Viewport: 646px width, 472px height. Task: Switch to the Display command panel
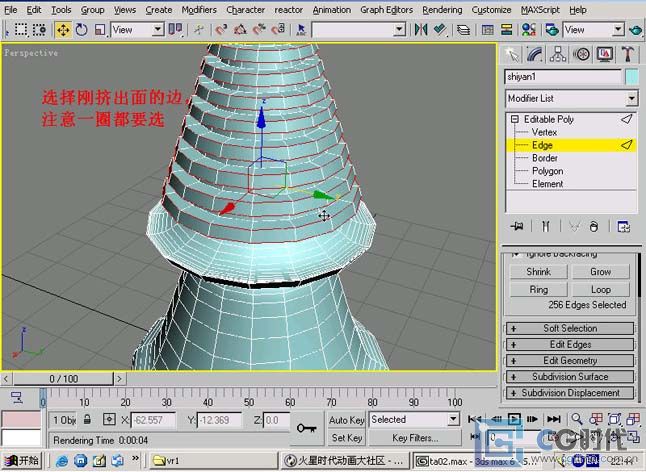604,54
